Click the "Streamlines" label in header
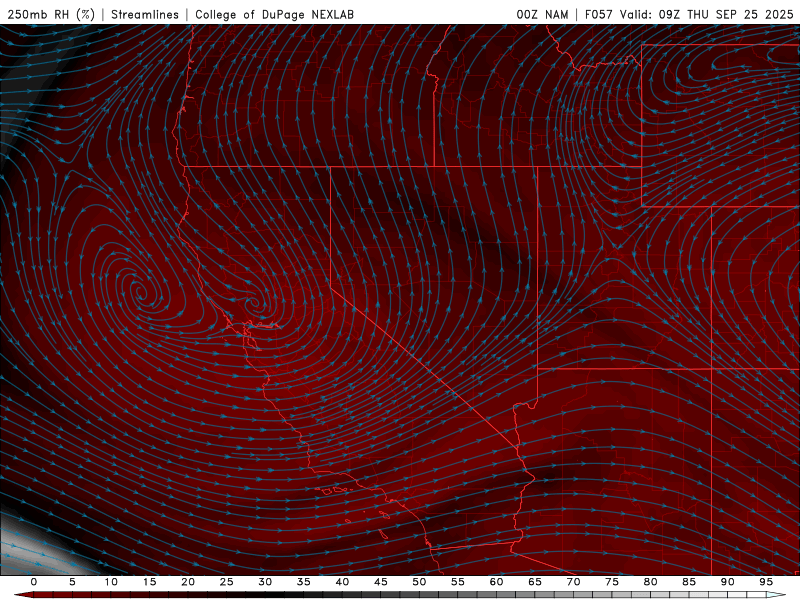This screenshot has height=600, width=800. (x=145, y=14)
